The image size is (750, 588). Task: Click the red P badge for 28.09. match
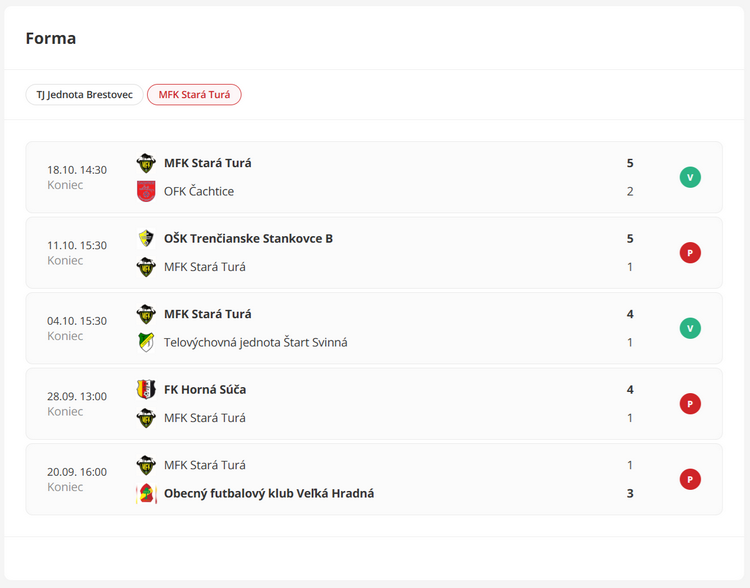690,404
